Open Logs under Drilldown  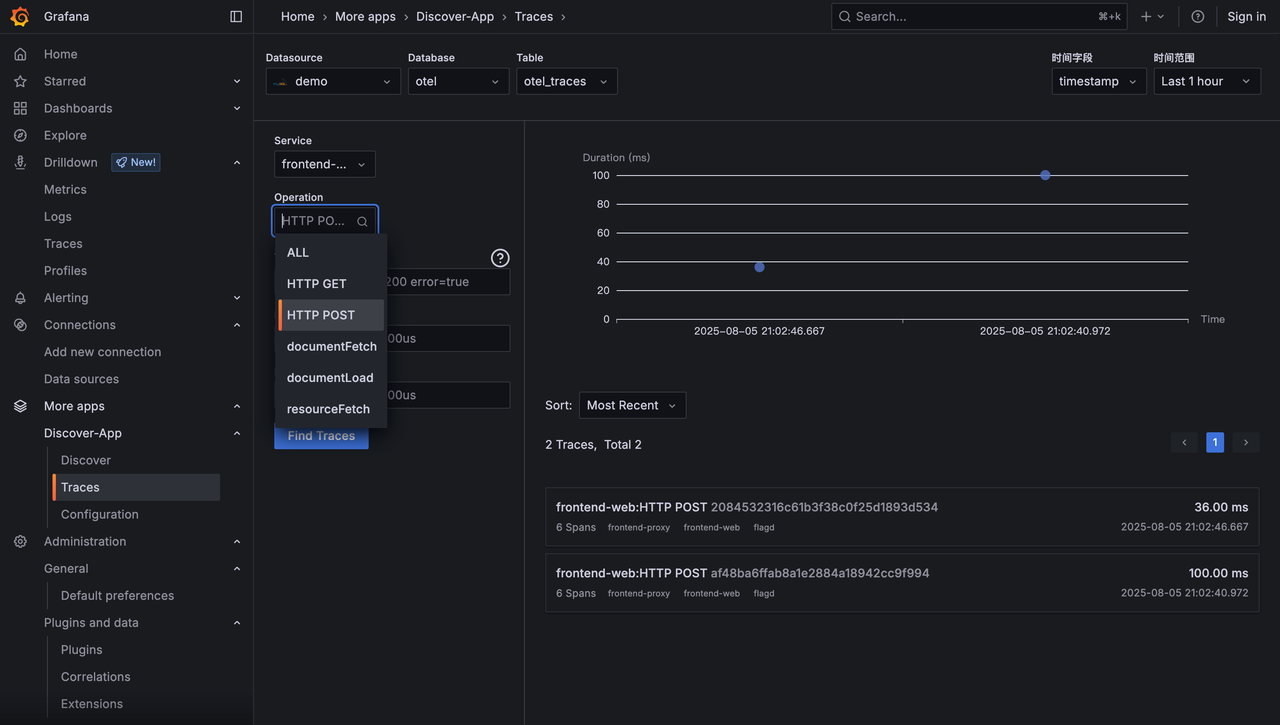click(x=58, y=216)
